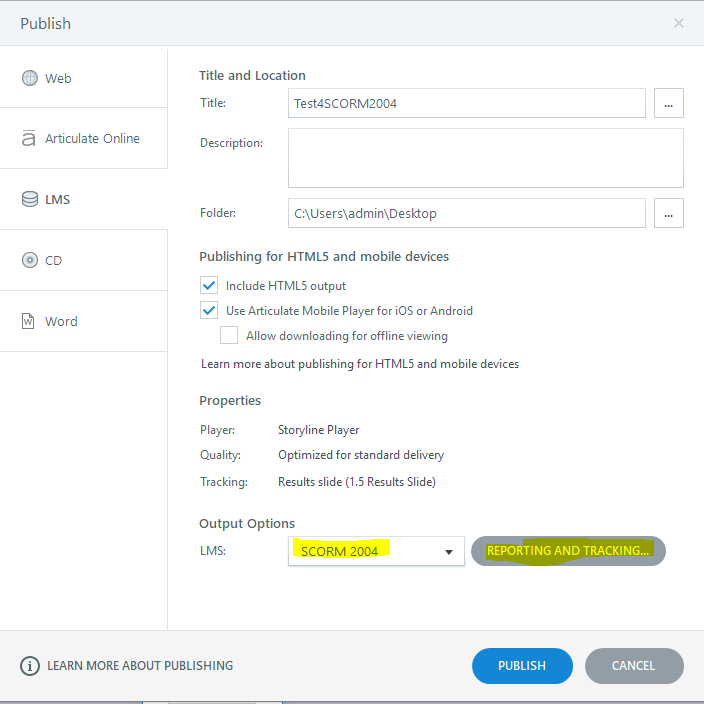Click the CD disc icon
Viewport: 704px width, 704px height.
(x=30, y=260)
